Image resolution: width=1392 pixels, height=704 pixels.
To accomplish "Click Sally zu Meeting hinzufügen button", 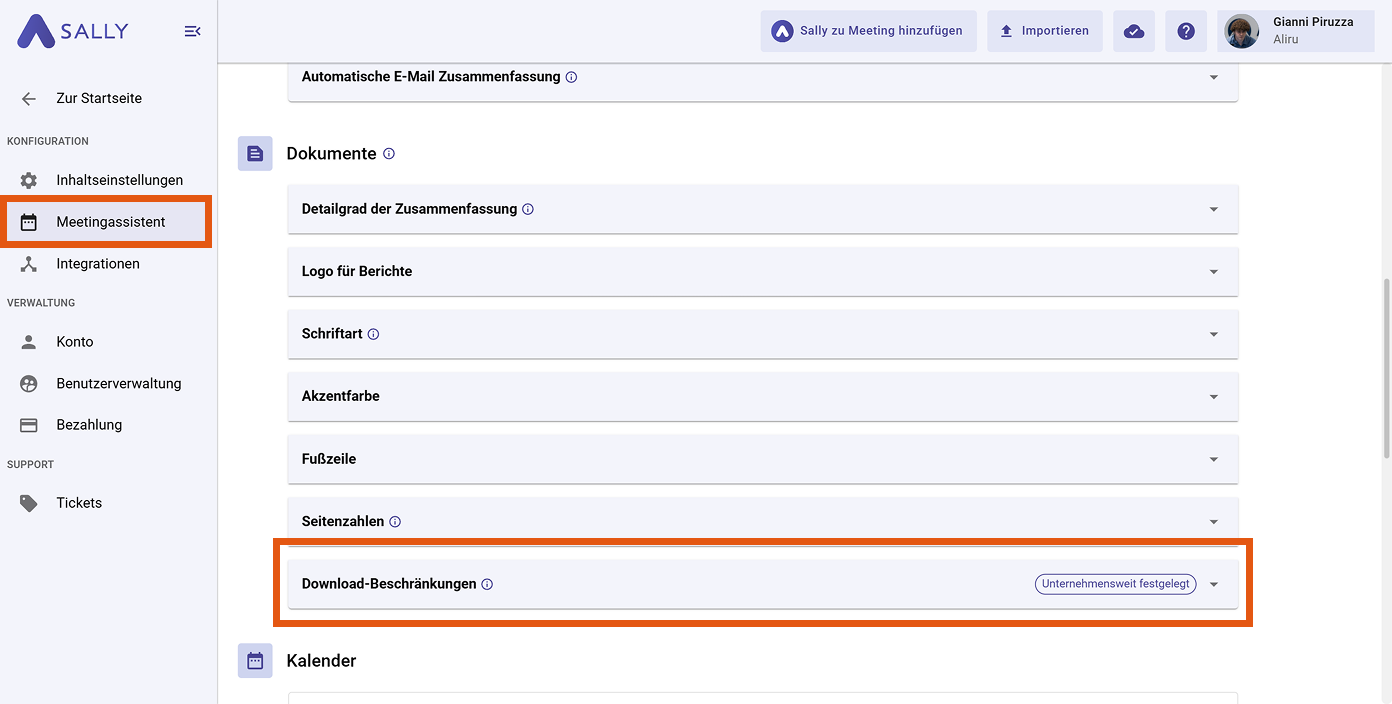I will [868, 31].
